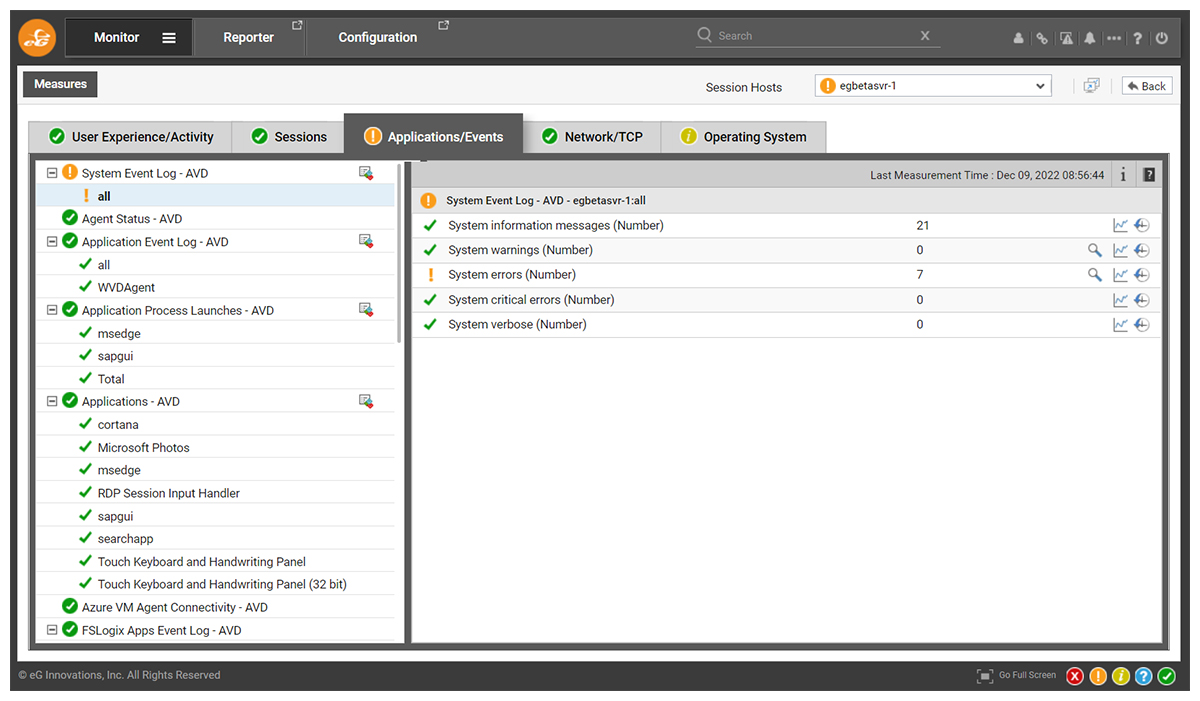
Task: Click the Go Full Screen icon
Action: coord(985,676)
